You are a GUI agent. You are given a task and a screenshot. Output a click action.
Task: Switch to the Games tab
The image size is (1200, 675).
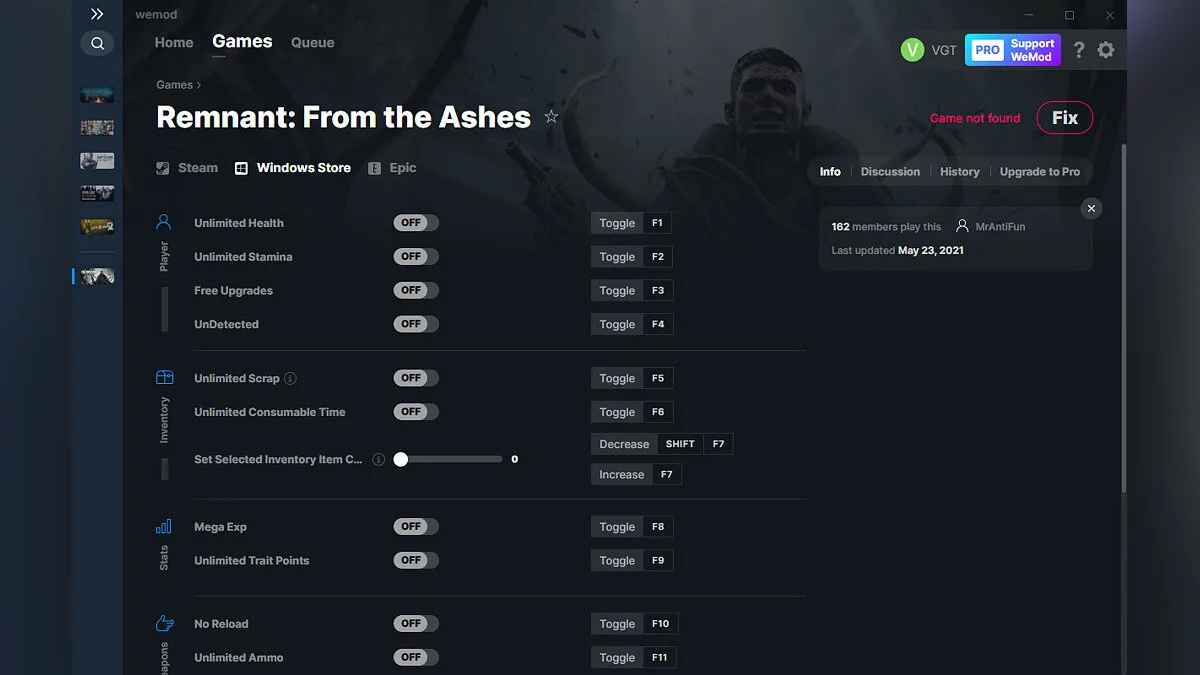coord(241,41)
